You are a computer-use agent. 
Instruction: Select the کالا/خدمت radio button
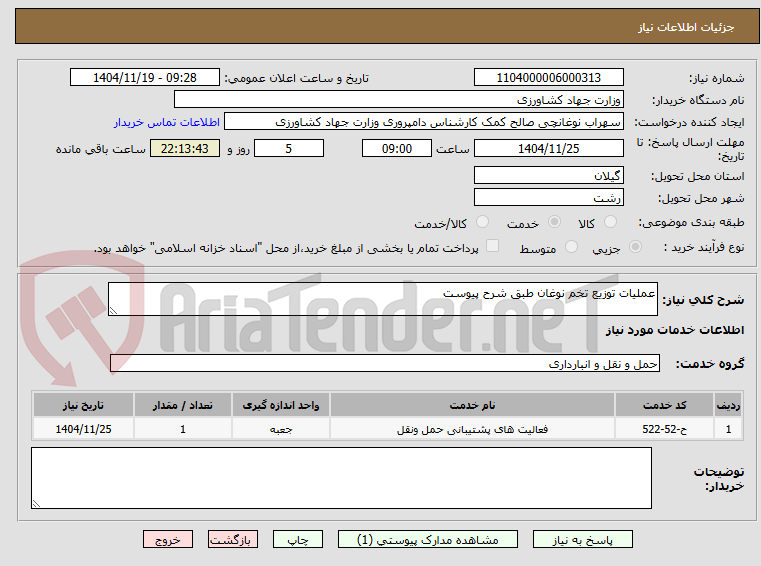click(x=482, y=222)
